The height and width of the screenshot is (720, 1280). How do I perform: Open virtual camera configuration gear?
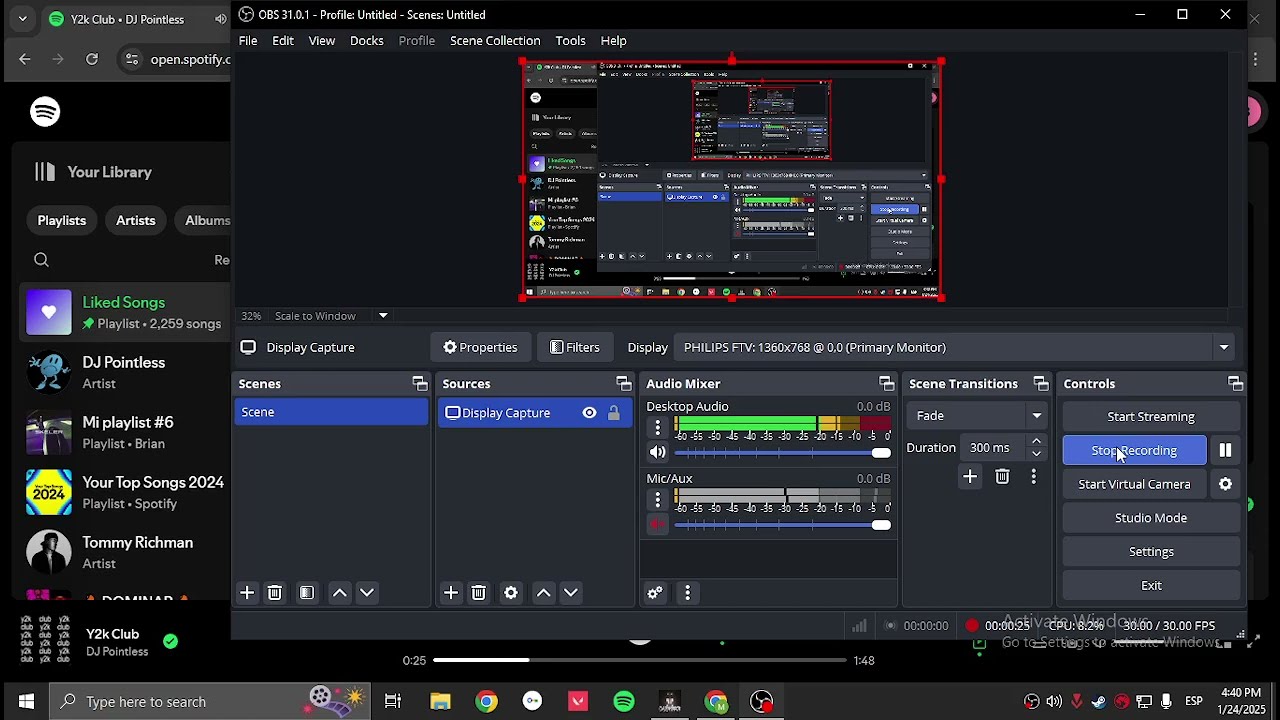point(1225,484)
